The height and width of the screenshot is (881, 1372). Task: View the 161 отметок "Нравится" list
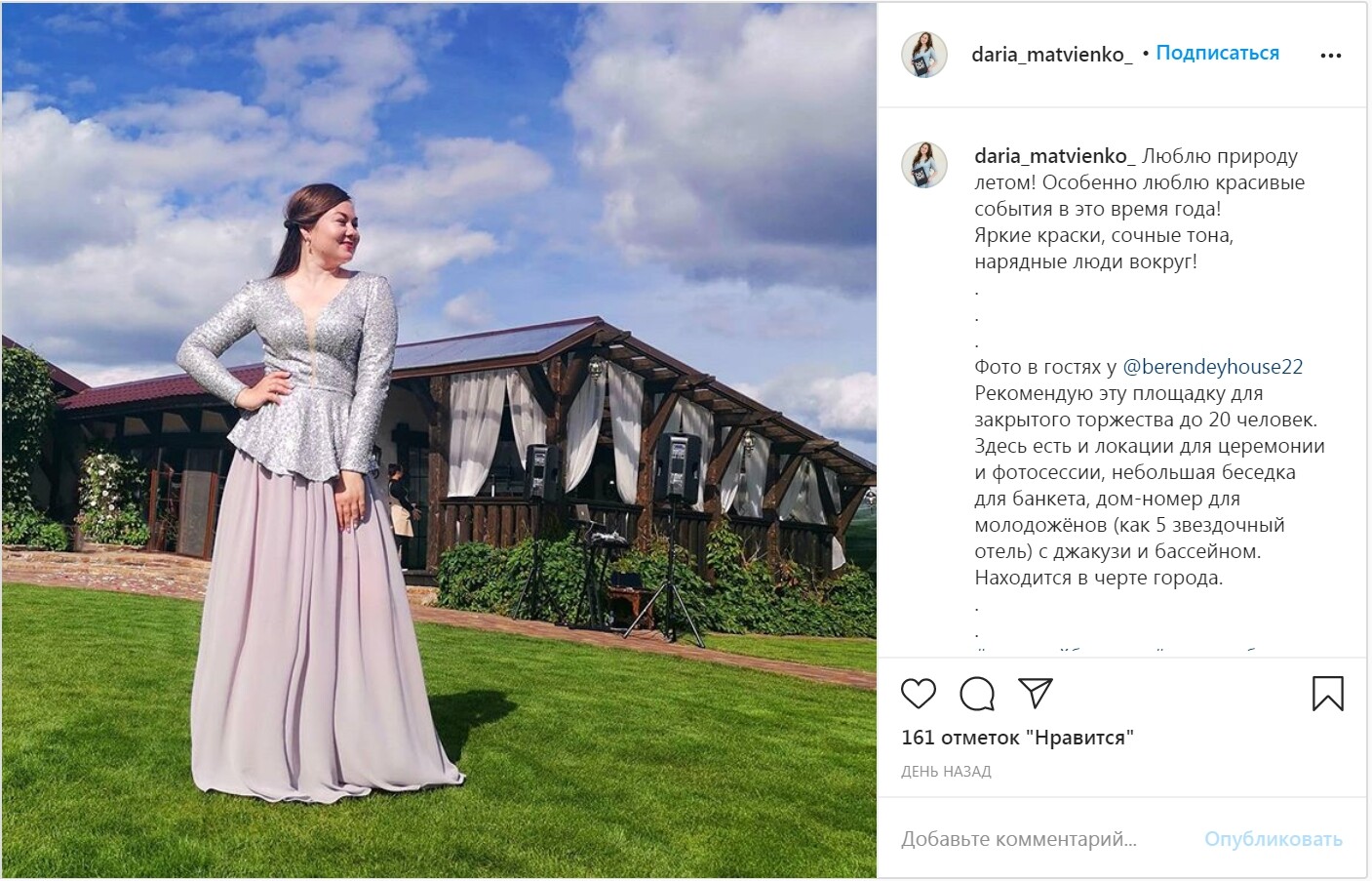click(1017, 738)
